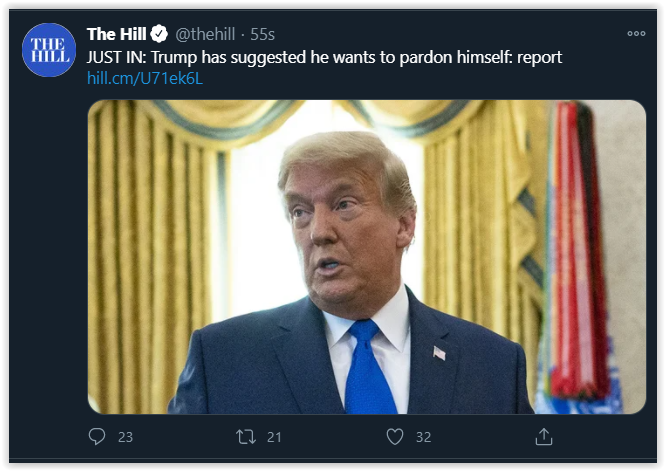Click the red ribboned flag in photo

pyautogui.click(x=577, y=250)
